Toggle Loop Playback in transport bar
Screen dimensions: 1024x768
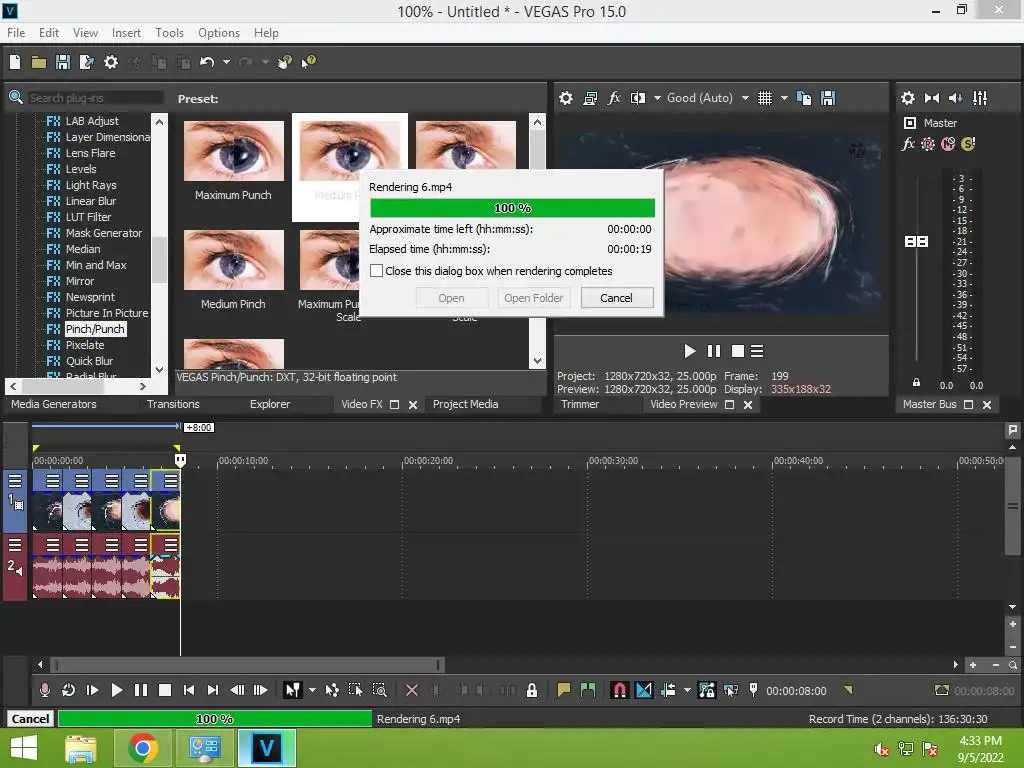click(68, 690)
